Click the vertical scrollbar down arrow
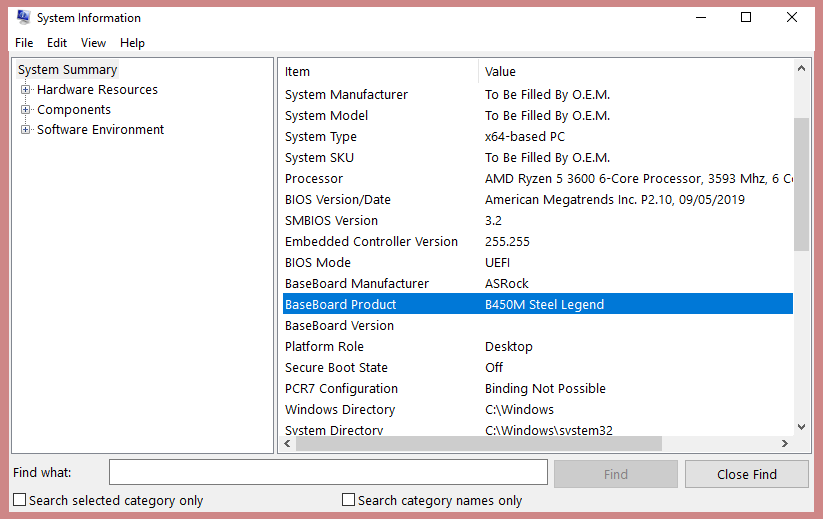This screenshot has width=823, height=519. point(802,426)
